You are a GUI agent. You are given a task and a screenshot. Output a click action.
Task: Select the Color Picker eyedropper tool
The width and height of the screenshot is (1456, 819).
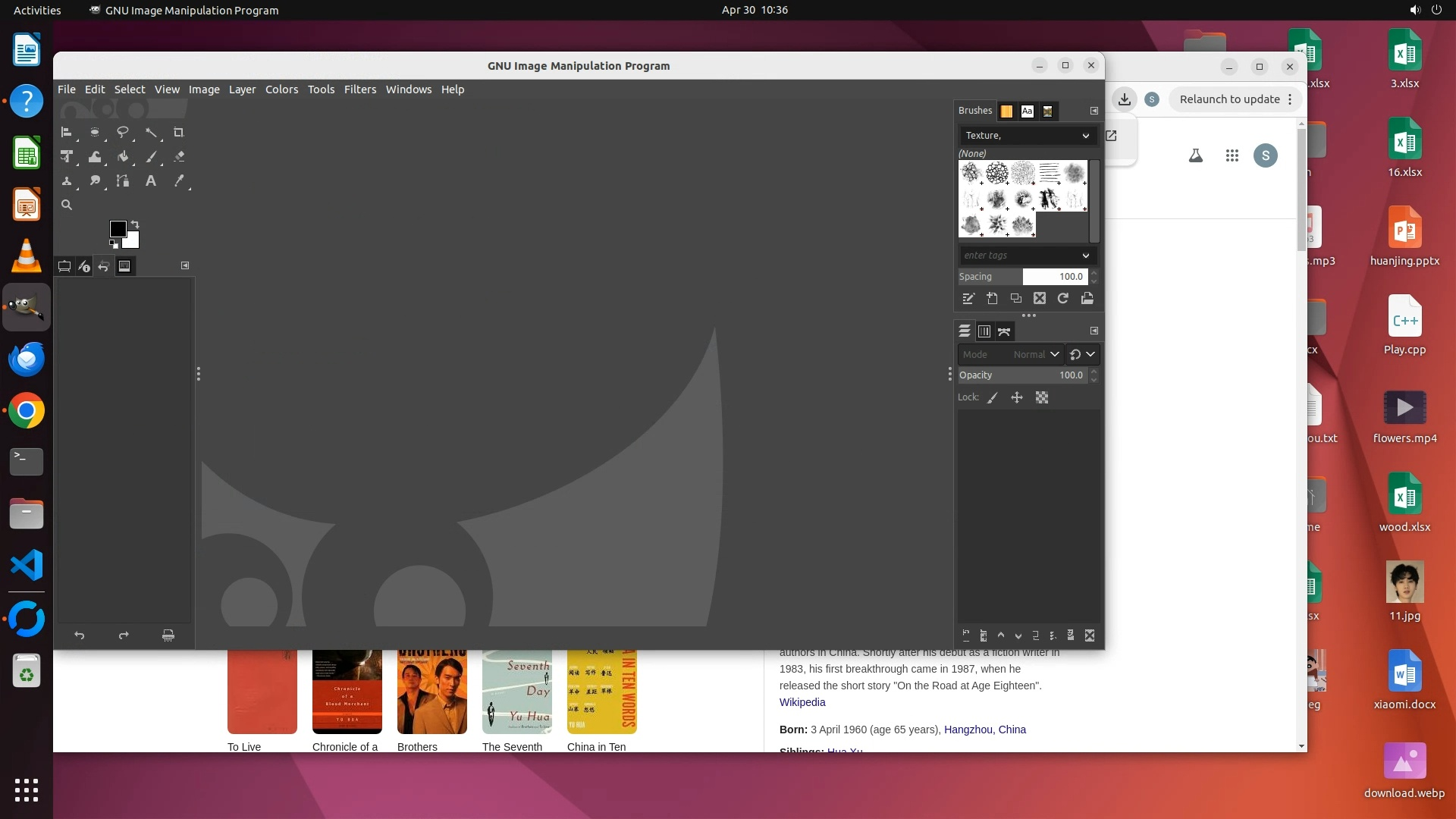pyautogui.click(x=179, y=181)
